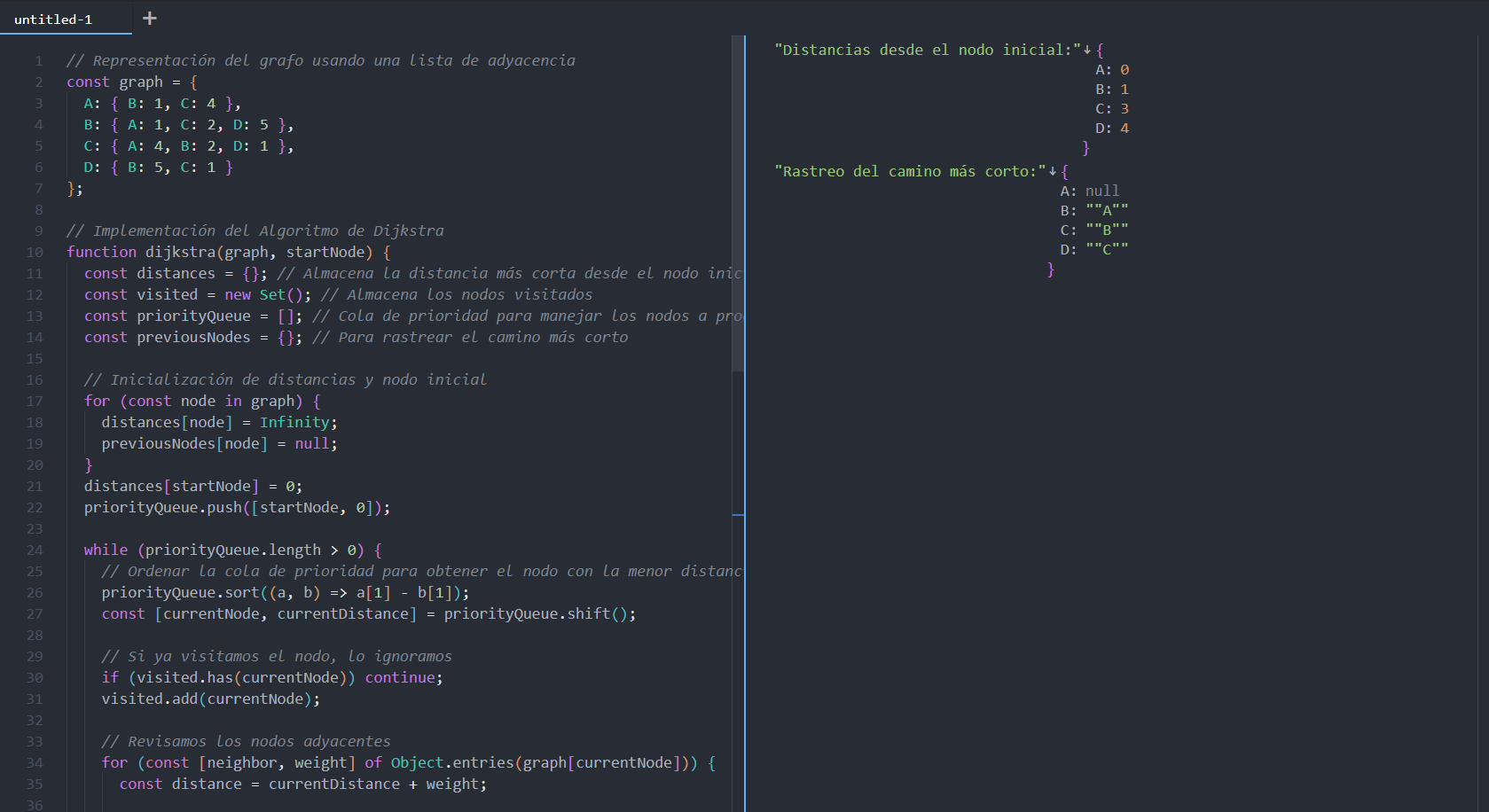Viewport: 1489px width, 812px height.
Task: Click "priorityQueue.push([startNode, 0]);" line
Action: point(237,508)
